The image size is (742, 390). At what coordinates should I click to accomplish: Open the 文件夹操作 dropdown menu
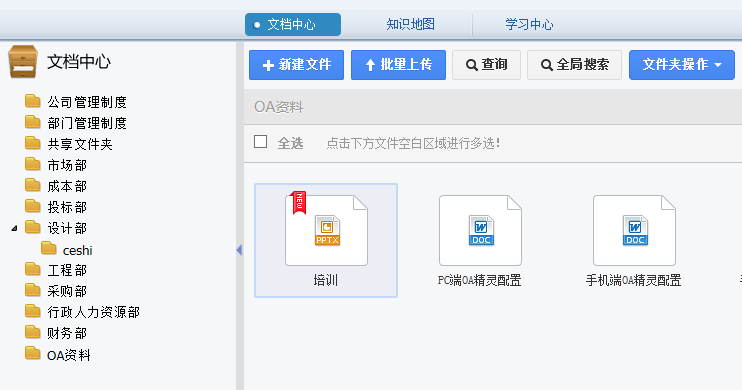click(x=681, y=65)
